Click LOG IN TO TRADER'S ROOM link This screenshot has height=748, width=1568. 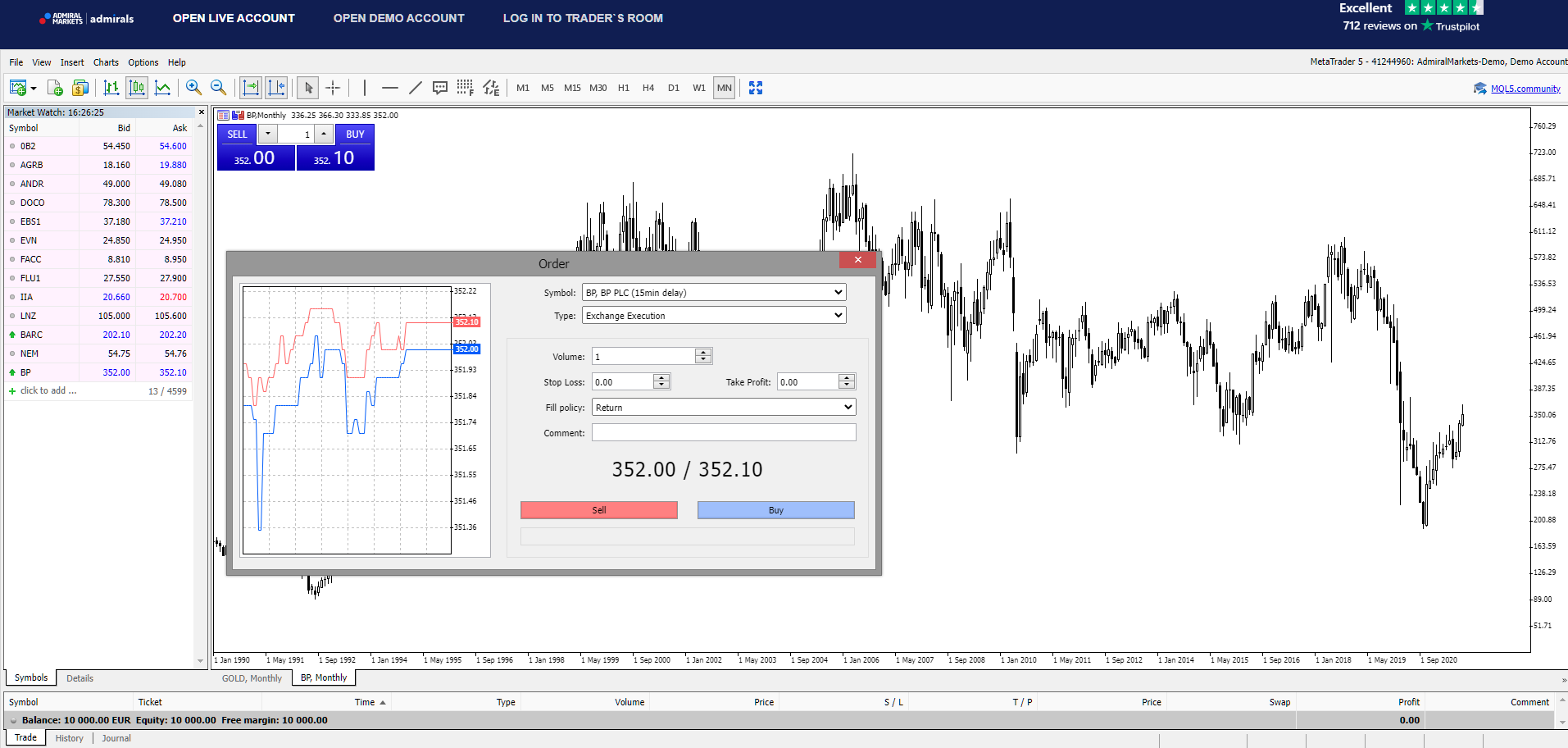[583, 18]
